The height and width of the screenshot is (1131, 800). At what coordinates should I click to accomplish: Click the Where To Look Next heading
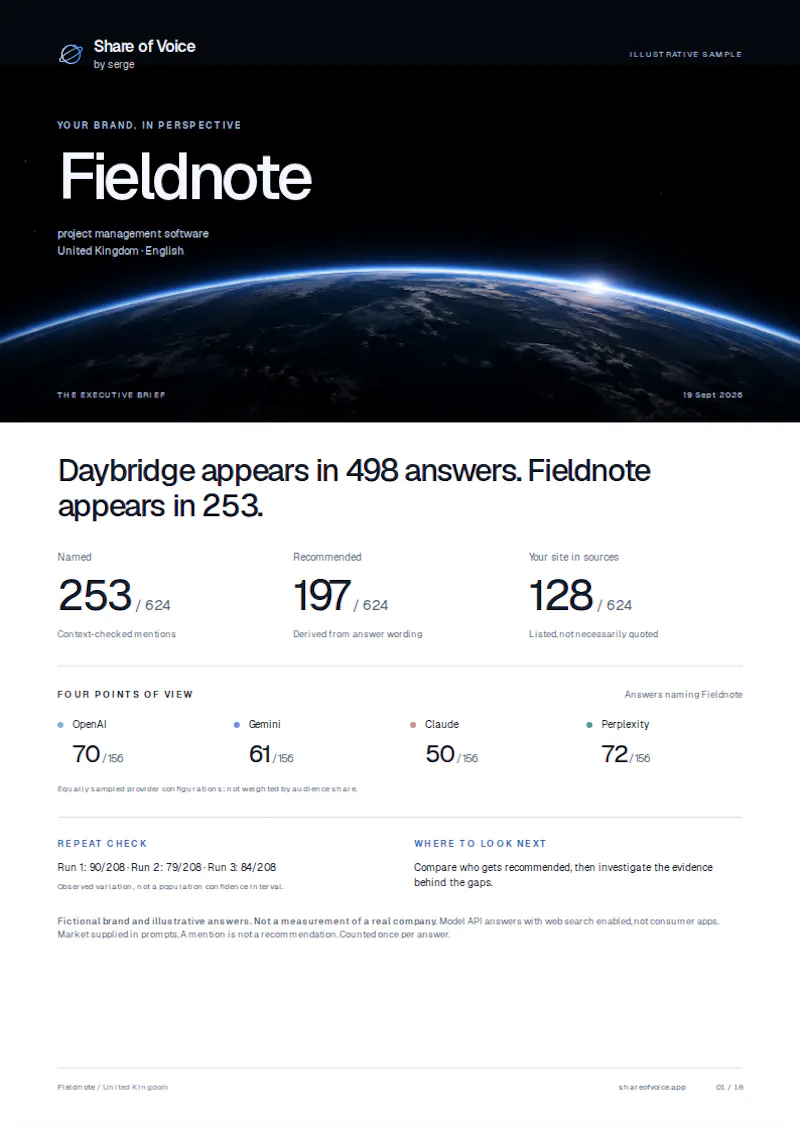[x=480, y=843]
